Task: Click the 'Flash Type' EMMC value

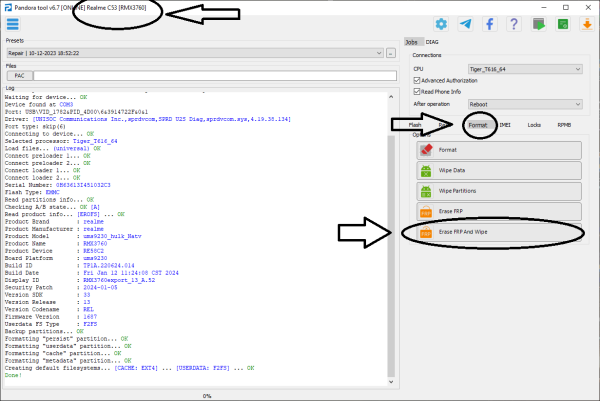Action: tap(53, 192)
